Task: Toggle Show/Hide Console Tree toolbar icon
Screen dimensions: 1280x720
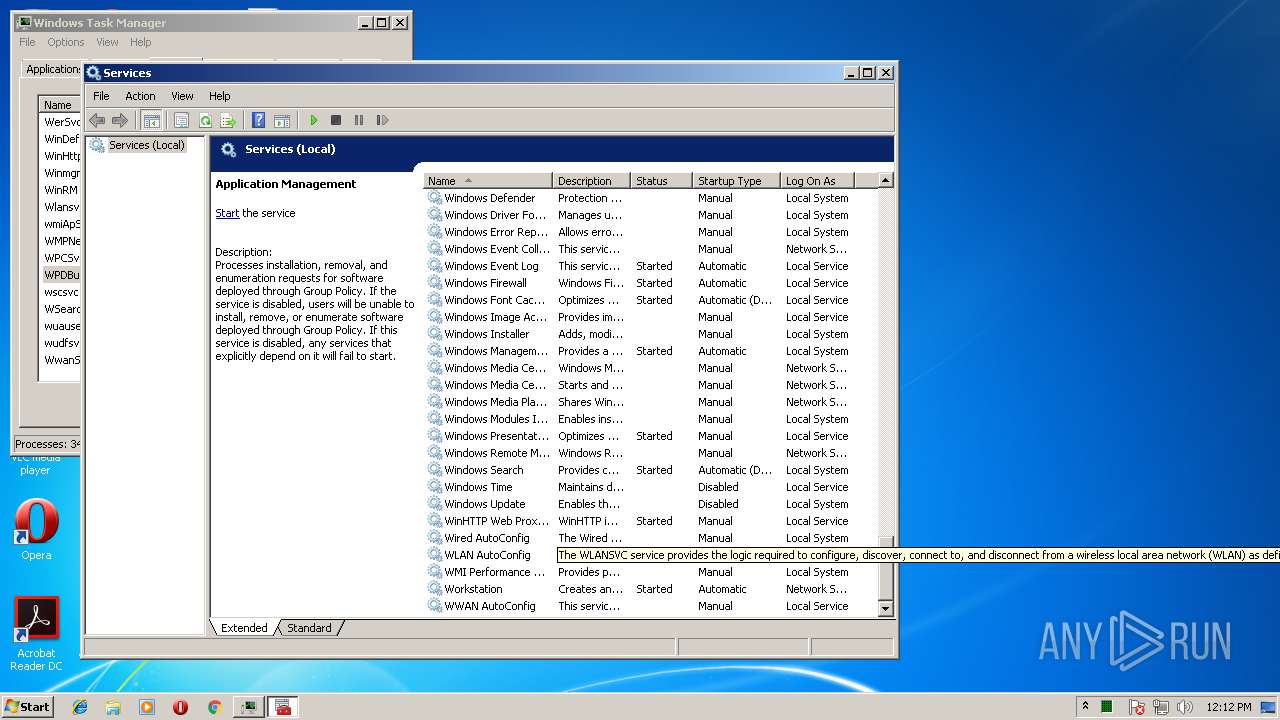Action: click(x=152, y=120)
